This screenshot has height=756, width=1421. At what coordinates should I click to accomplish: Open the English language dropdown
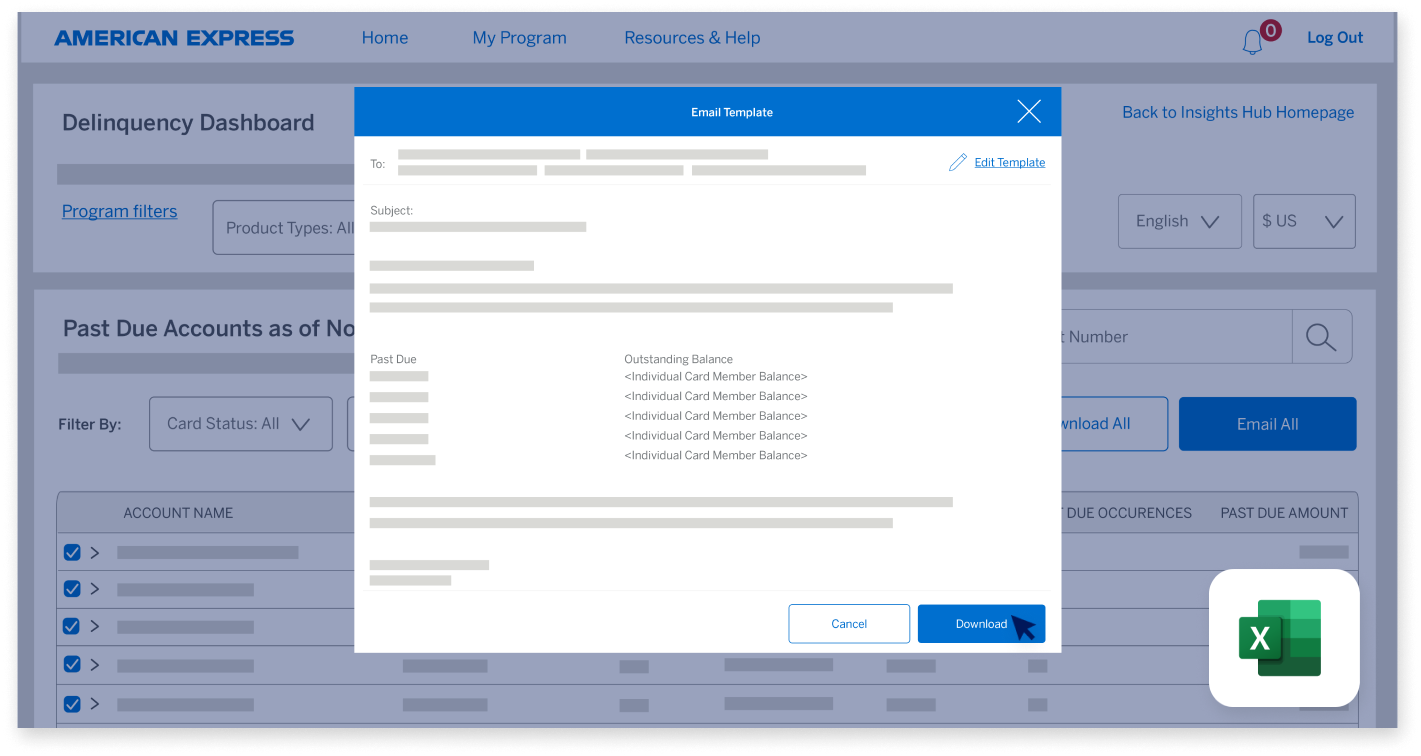1178,221
